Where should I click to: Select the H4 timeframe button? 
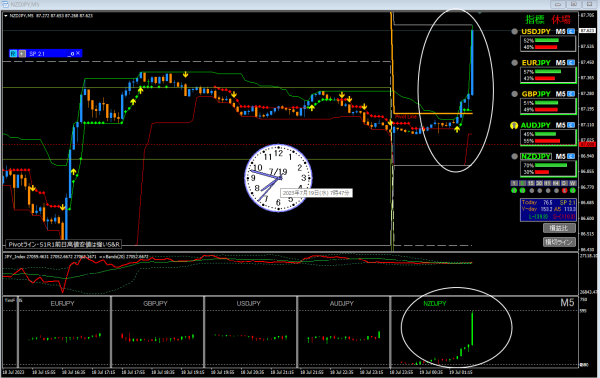[556, 183]
